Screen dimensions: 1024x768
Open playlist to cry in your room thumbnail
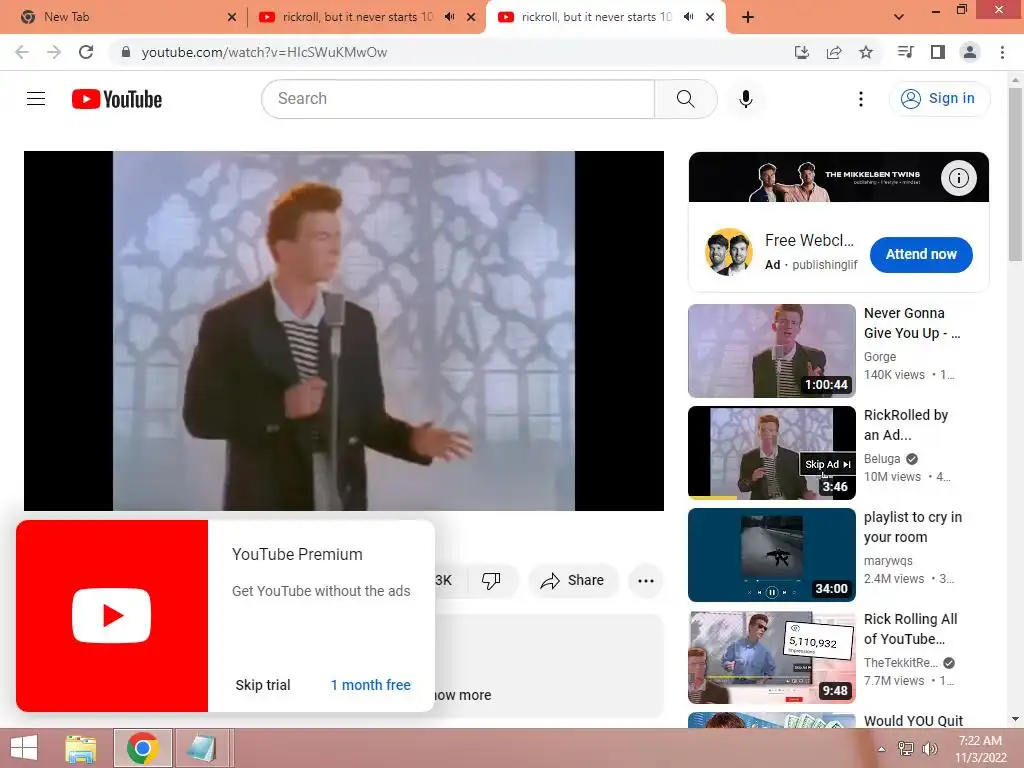(771, 554)
